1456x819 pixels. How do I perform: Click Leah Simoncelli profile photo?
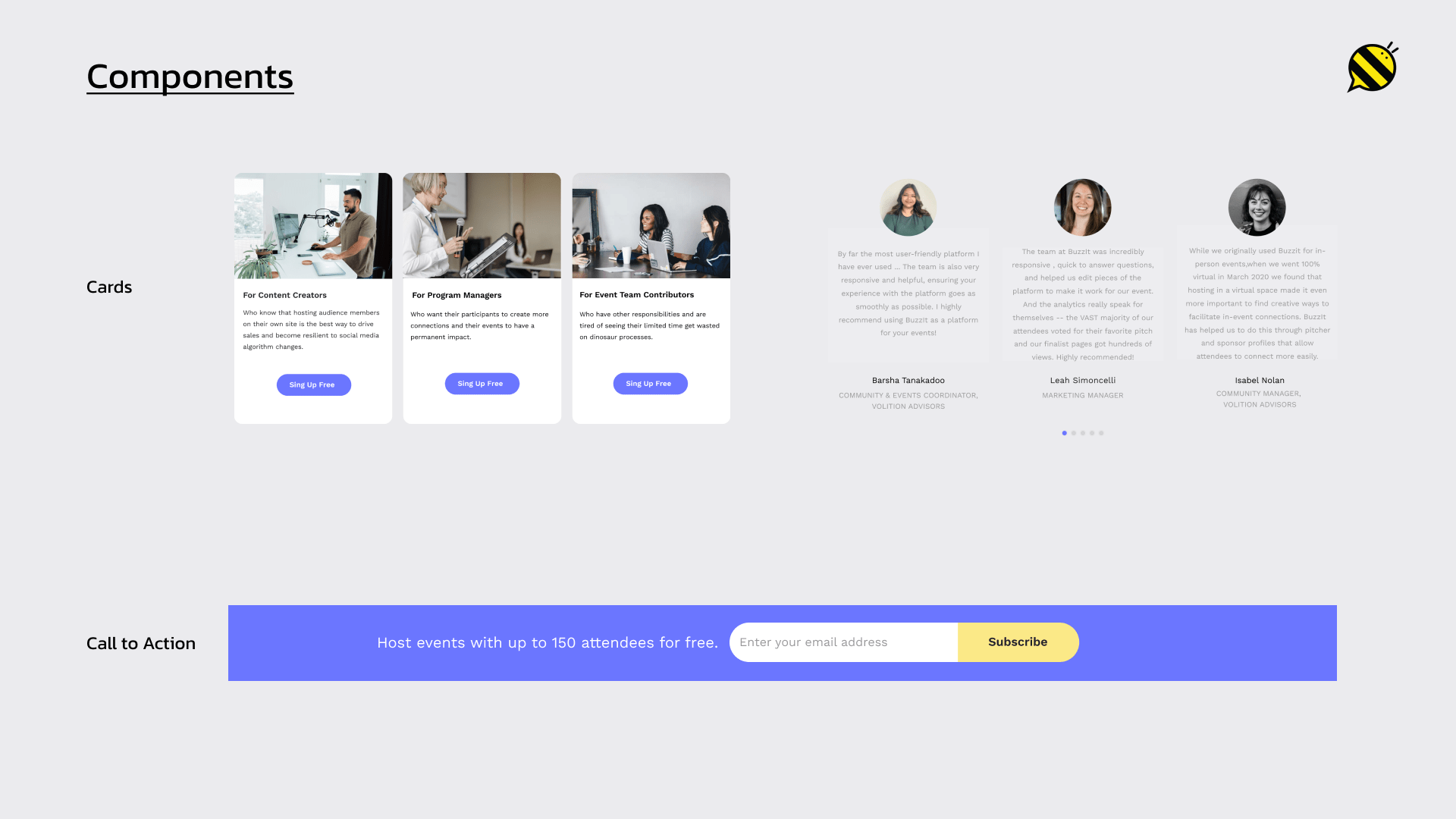[1083, 207]
